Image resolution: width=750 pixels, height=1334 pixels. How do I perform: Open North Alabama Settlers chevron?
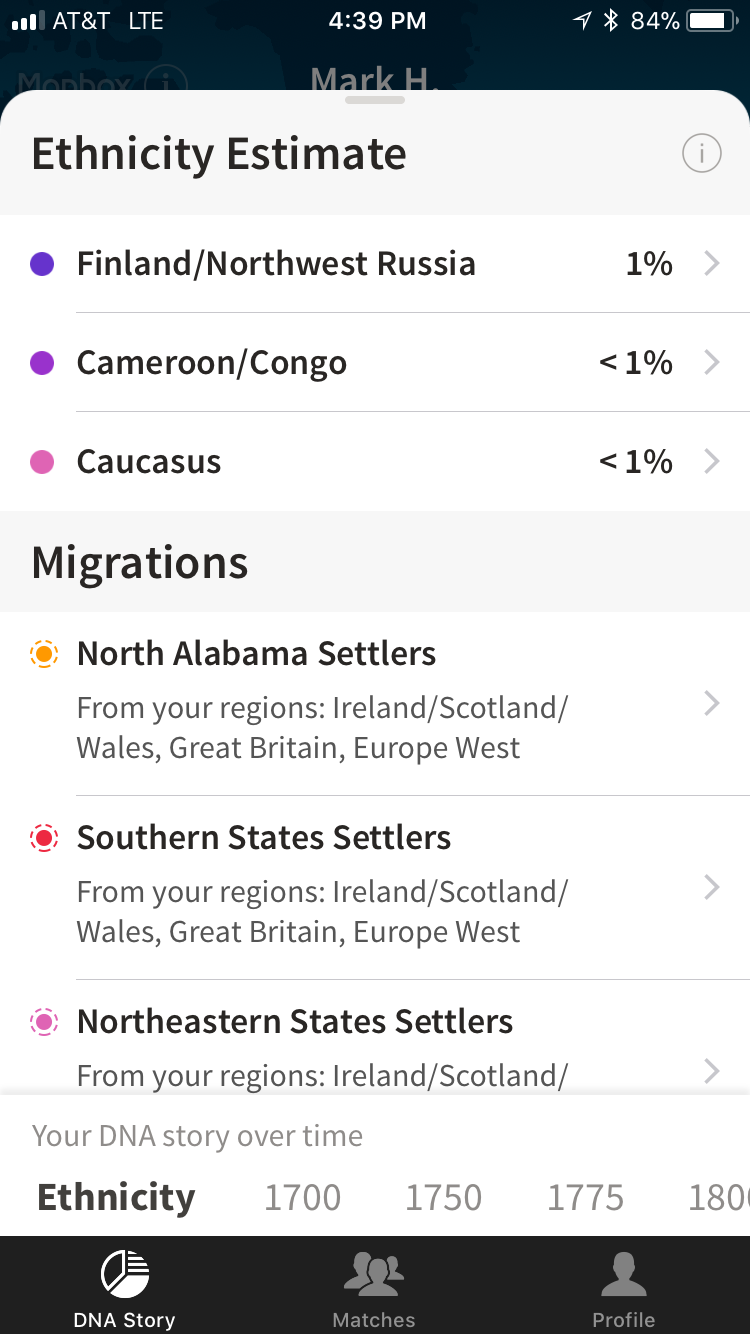pos(712,704)
